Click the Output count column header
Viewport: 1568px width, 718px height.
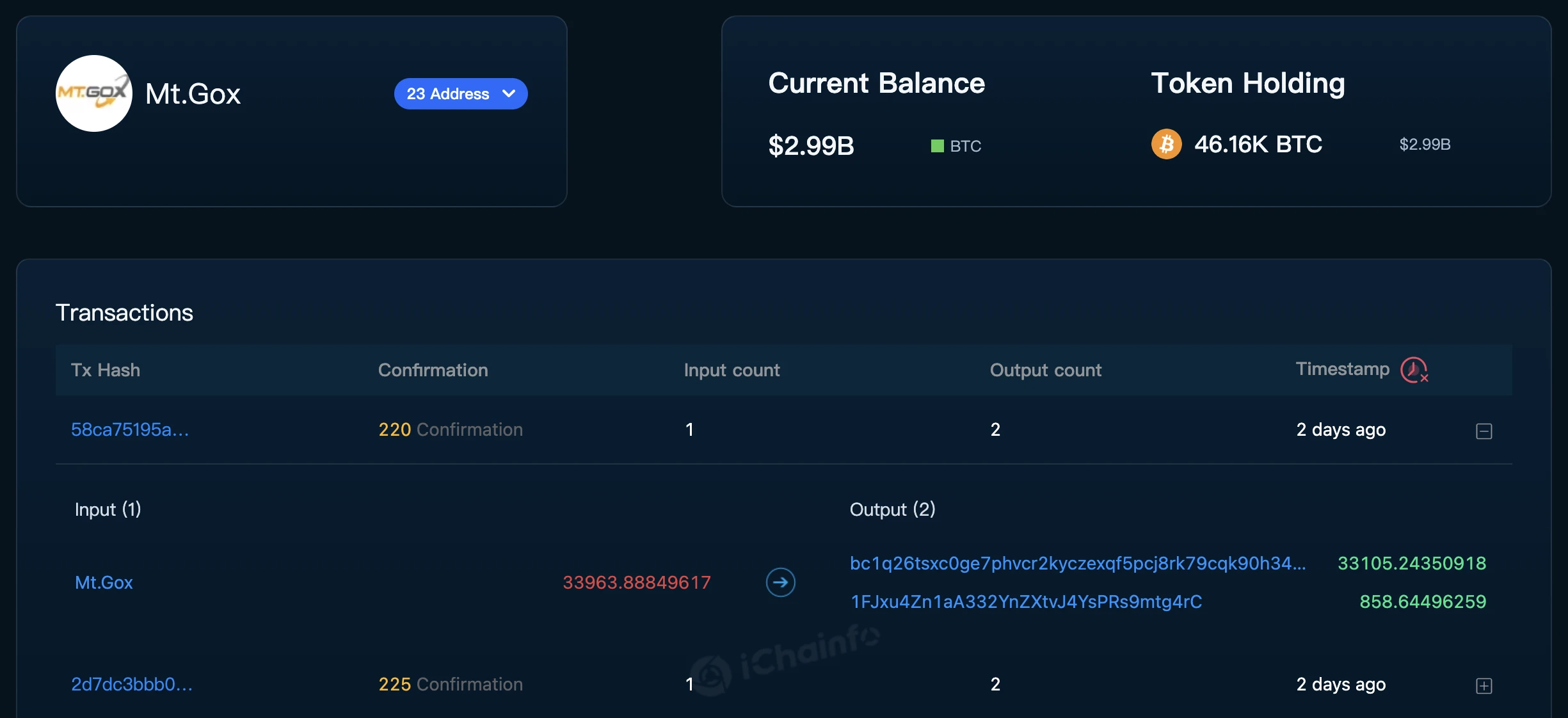click(1045, 370)
